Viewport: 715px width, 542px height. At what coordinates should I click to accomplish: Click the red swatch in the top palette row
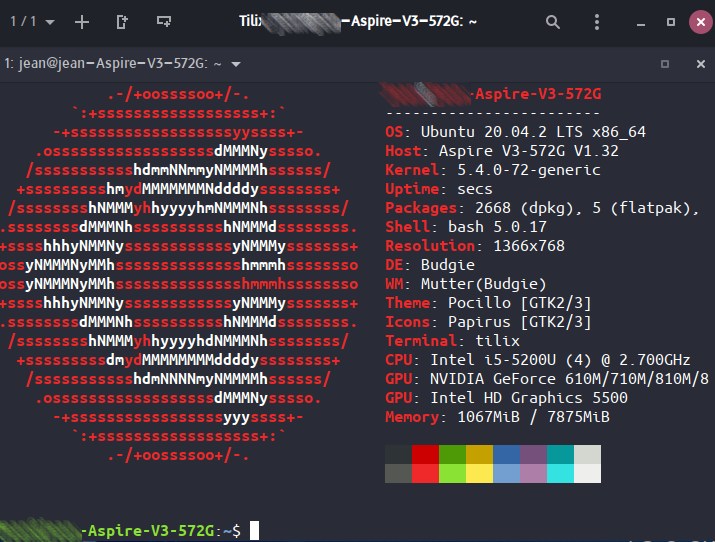[426, 454]
